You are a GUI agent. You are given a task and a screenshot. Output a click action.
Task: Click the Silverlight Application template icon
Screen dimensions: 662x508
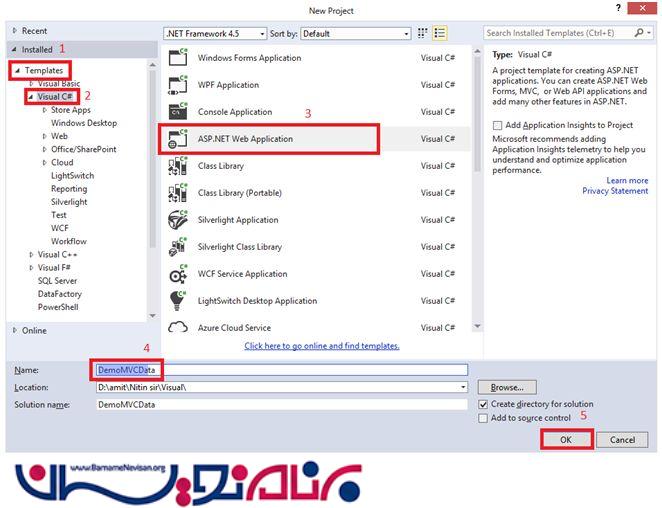[x=178, y=220]
